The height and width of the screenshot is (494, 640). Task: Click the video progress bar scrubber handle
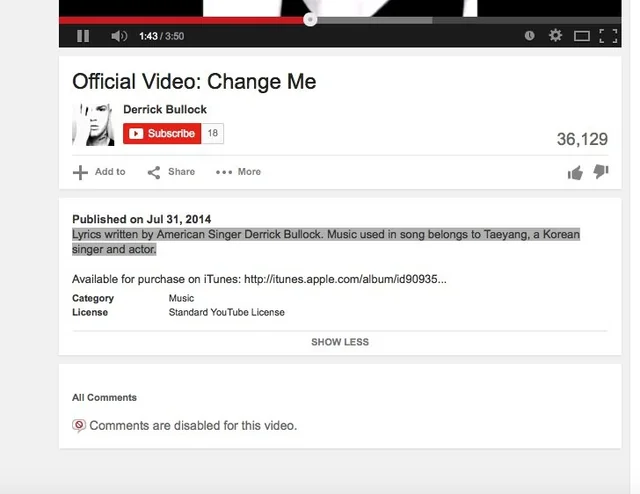click(x=310, y=19)
